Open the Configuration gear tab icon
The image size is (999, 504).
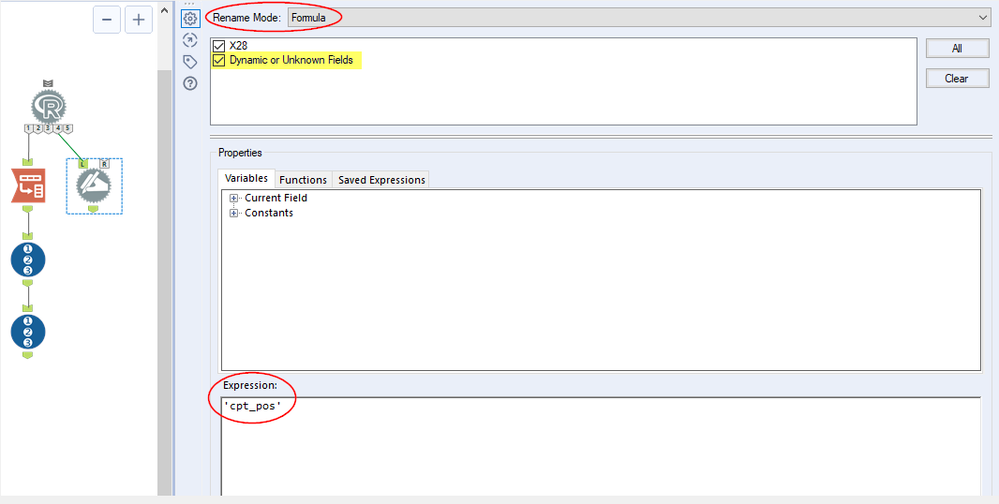click(189, 18)
